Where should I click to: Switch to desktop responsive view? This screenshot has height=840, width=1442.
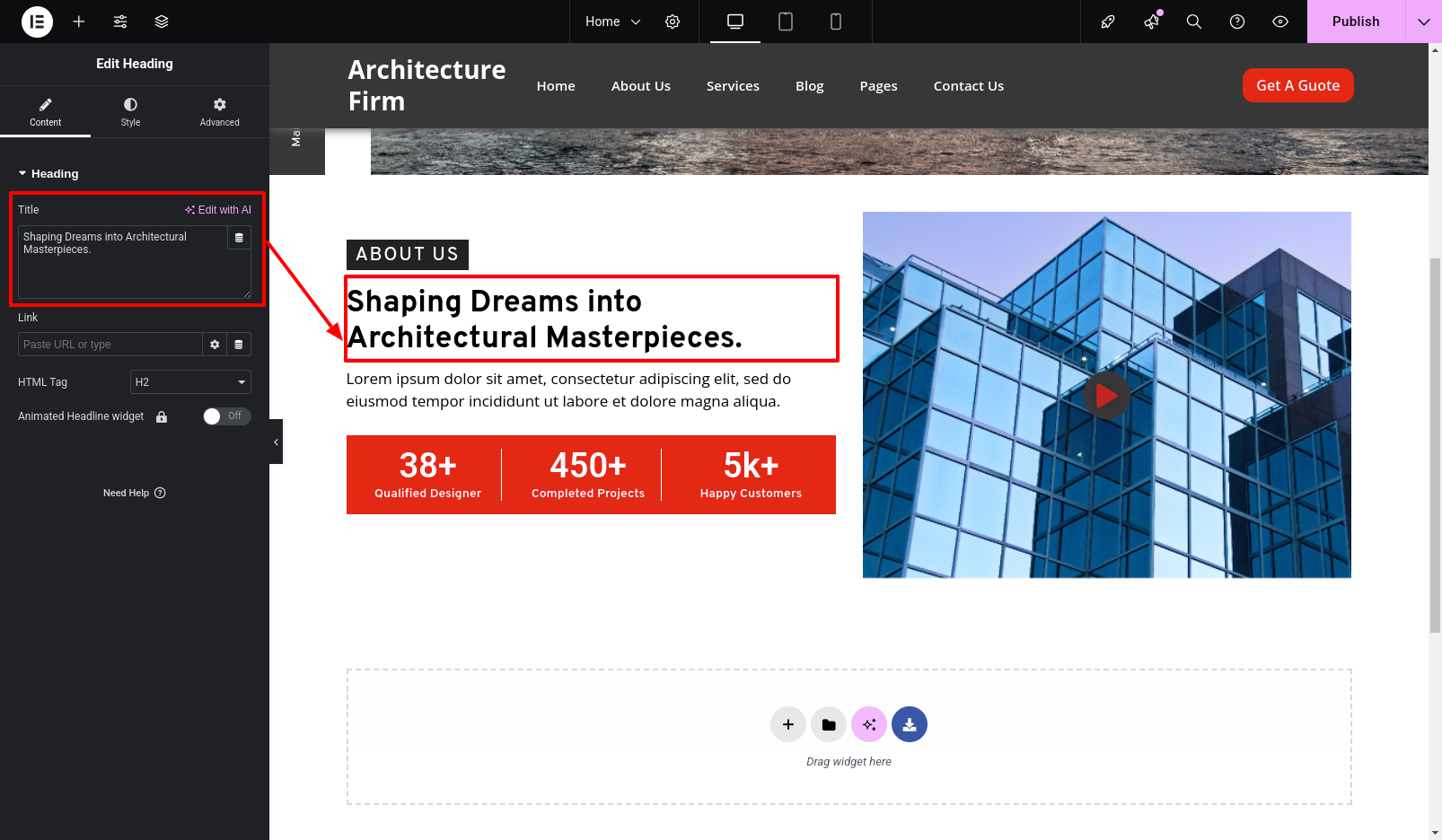tap(735, 22)
